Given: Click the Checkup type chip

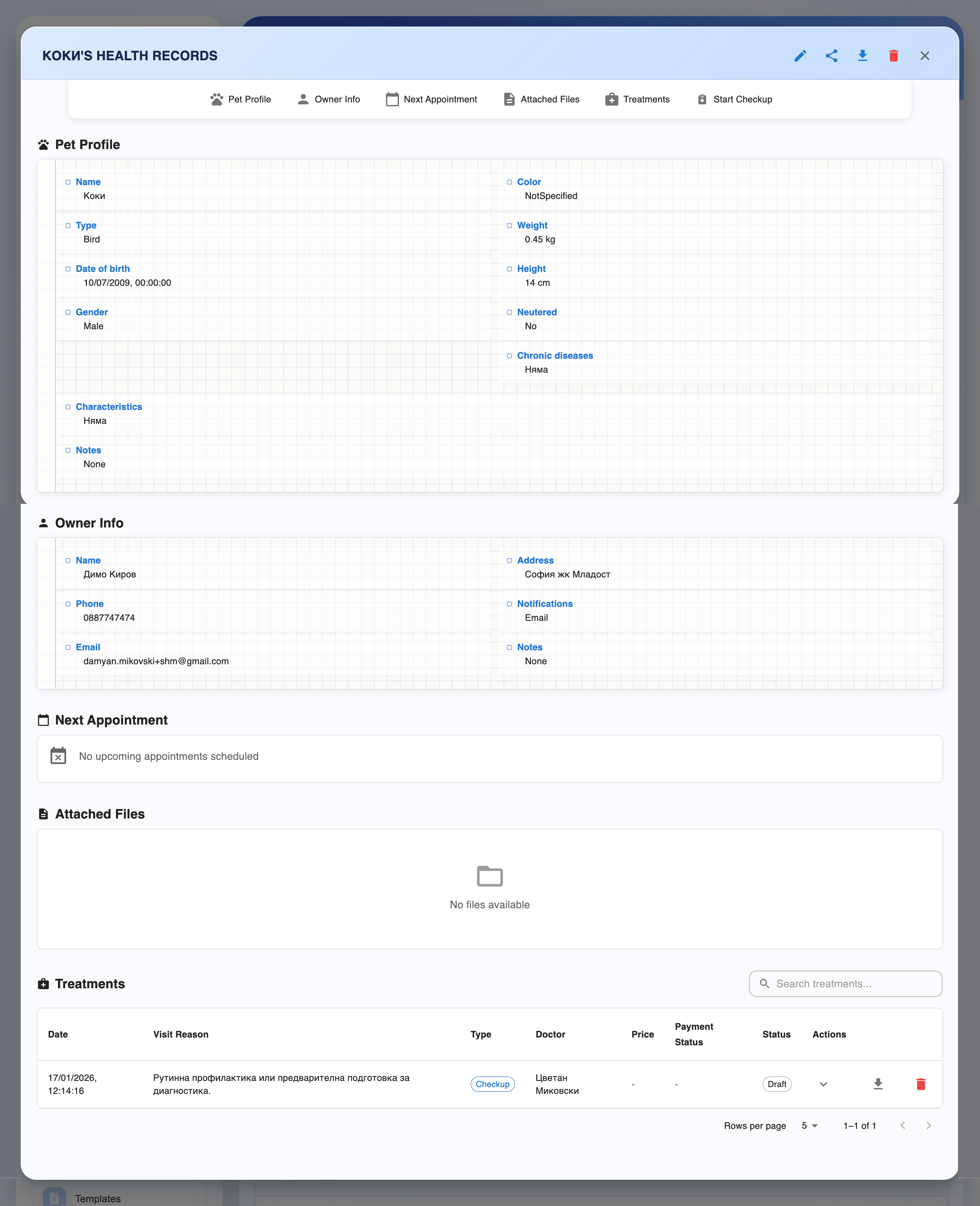Looking at the screenshot, I should click(x=492, y=1084).
